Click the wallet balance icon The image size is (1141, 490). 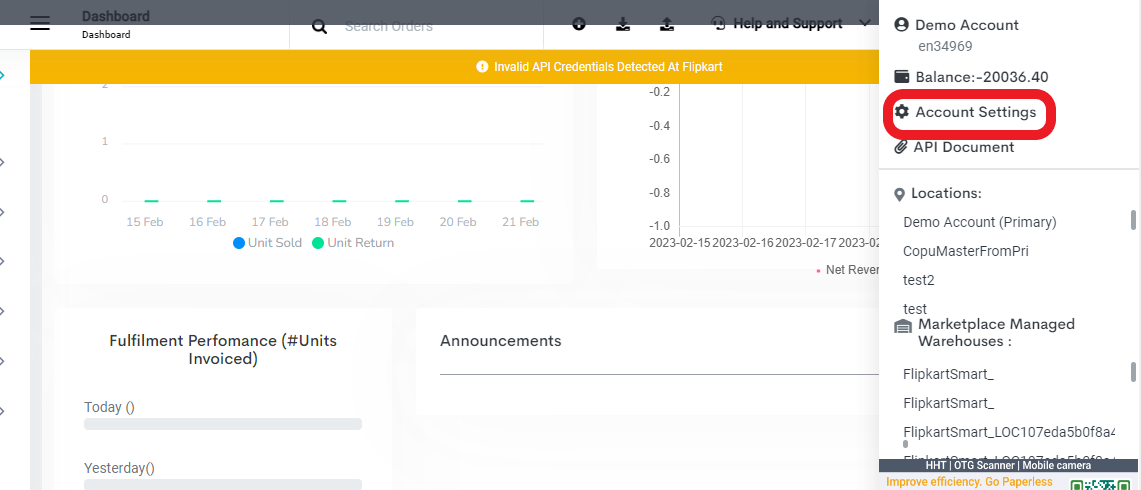pos(902,76)
